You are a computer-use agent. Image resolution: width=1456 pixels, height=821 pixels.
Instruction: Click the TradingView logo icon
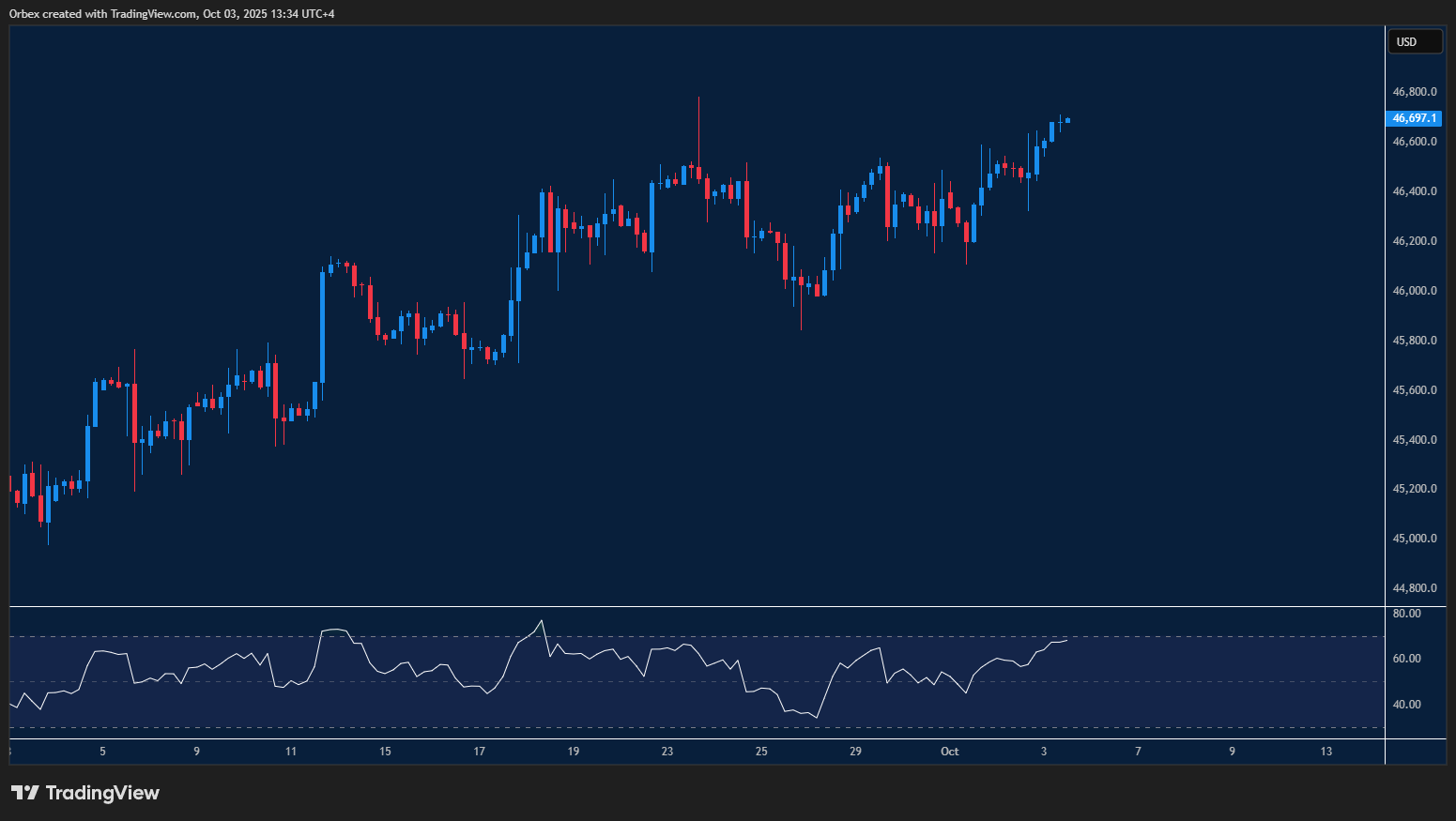(x=25, y=793)
